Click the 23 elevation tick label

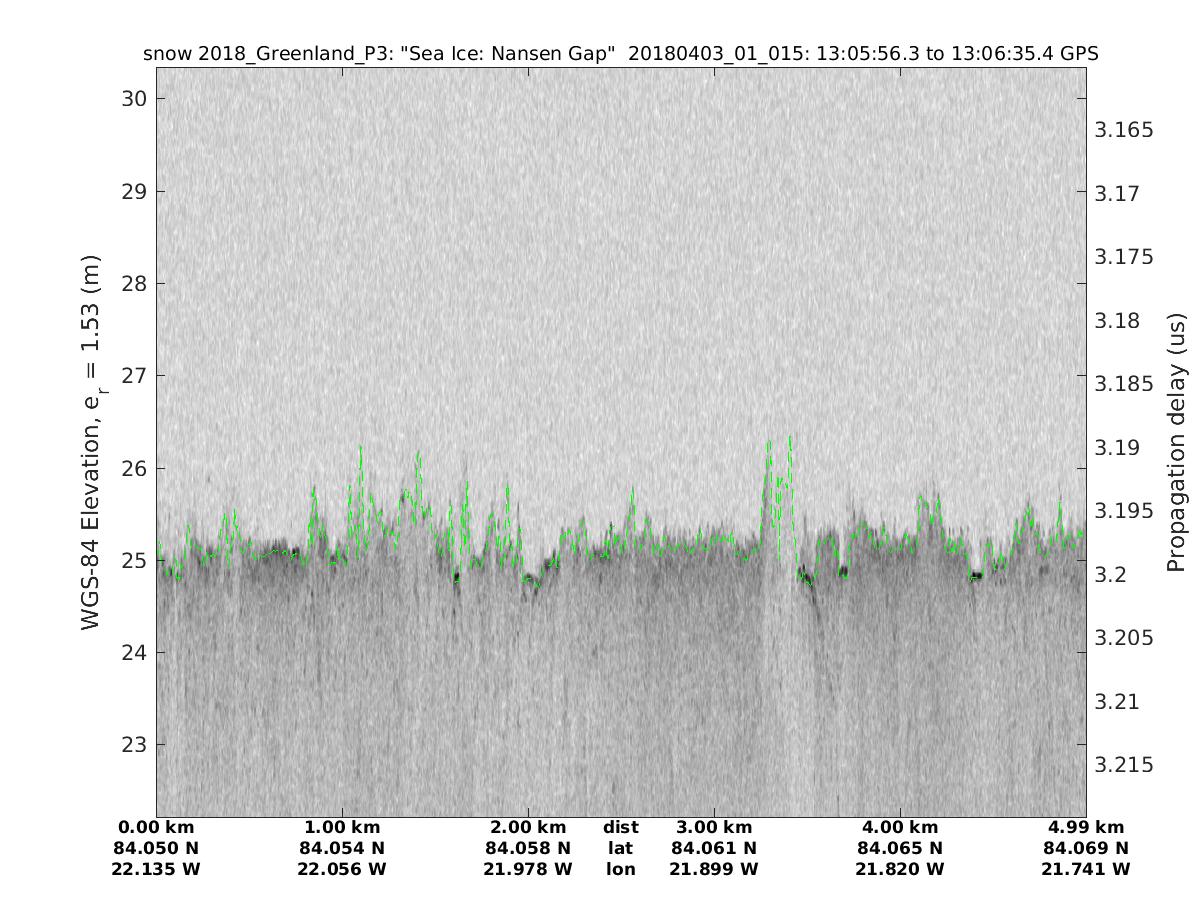click(x=133, y=745)
